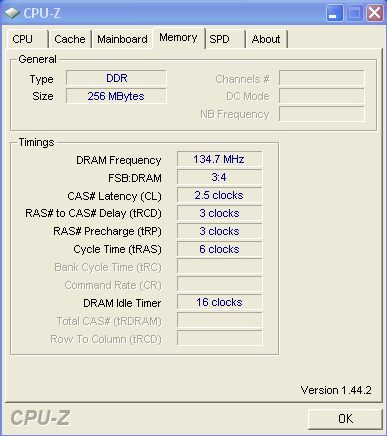Image resolution: width=387 pixels, height=436 pixels.
Task: Select the 2.5 clocks CAS Latency field
Action: [219, 195]
